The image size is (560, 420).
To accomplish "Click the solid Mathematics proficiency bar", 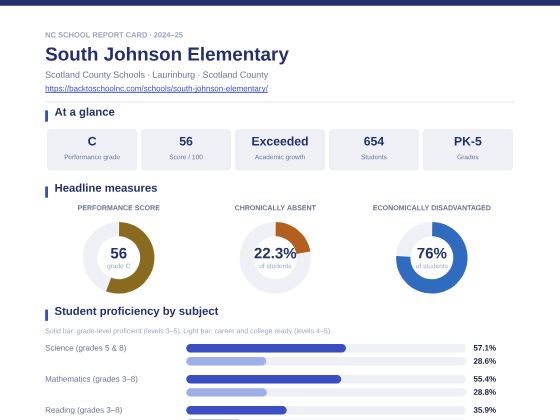I will [x=264, y=379].
